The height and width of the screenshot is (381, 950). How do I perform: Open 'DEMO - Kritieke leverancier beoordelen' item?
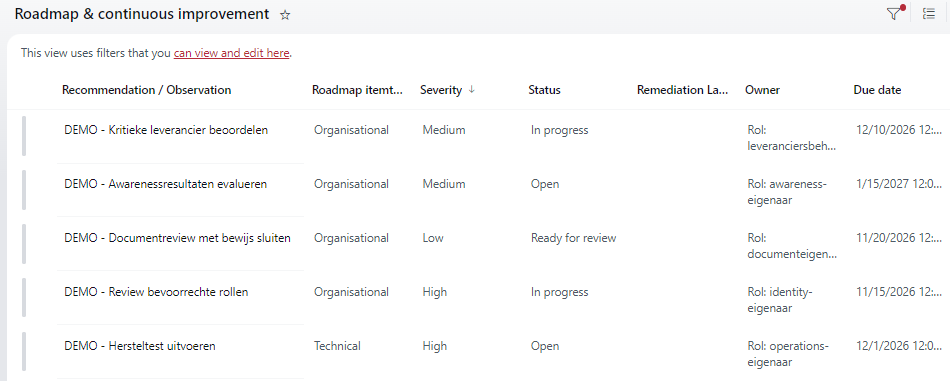click(x=166, y=130)
